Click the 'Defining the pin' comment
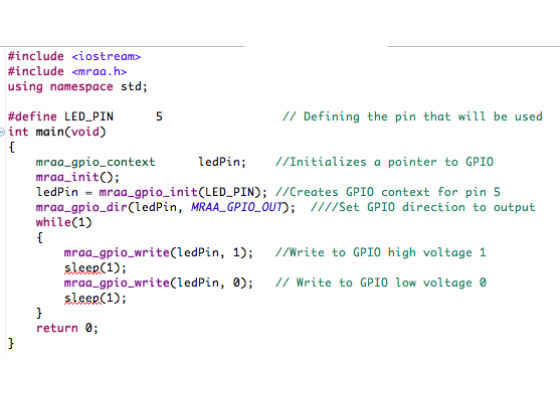Image resolution: width=560 pixels, height=400 pixels. (412, 116)
